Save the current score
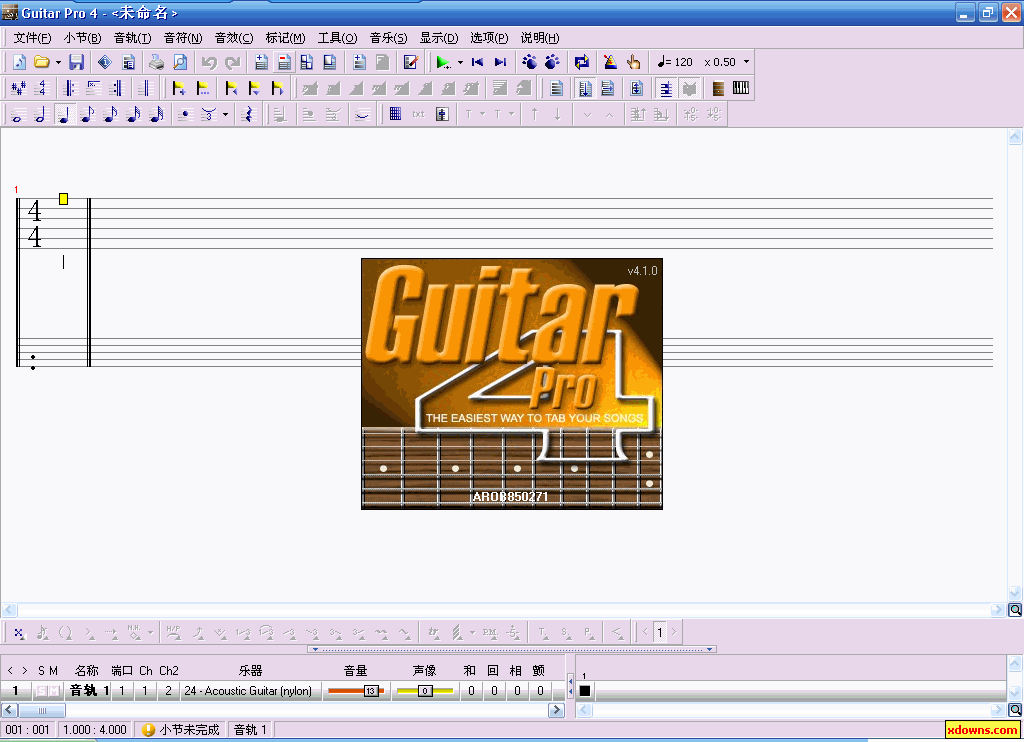 click(x=76, y=62)
